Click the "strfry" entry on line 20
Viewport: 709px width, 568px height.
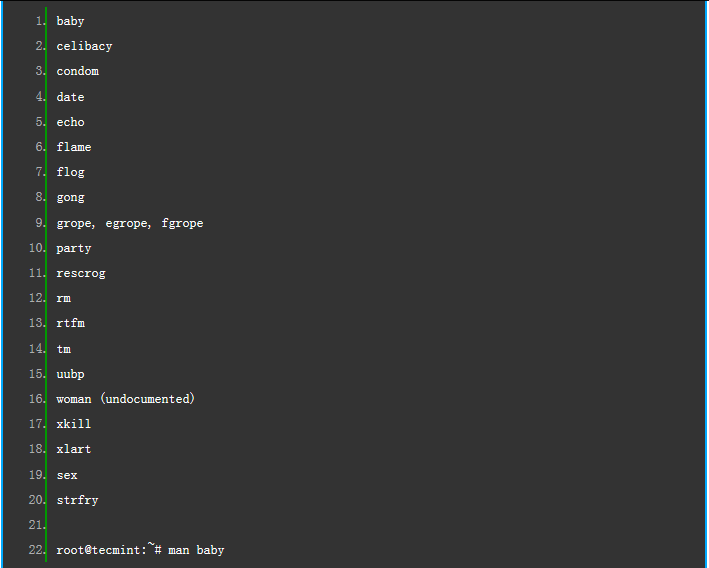click(77, 500)
